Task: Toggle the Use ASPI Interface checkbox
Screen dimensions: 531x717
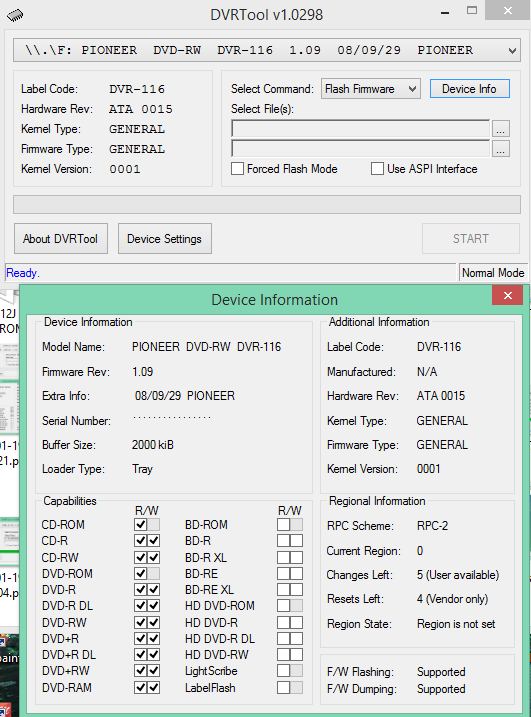Action: (x=377, y=169)
